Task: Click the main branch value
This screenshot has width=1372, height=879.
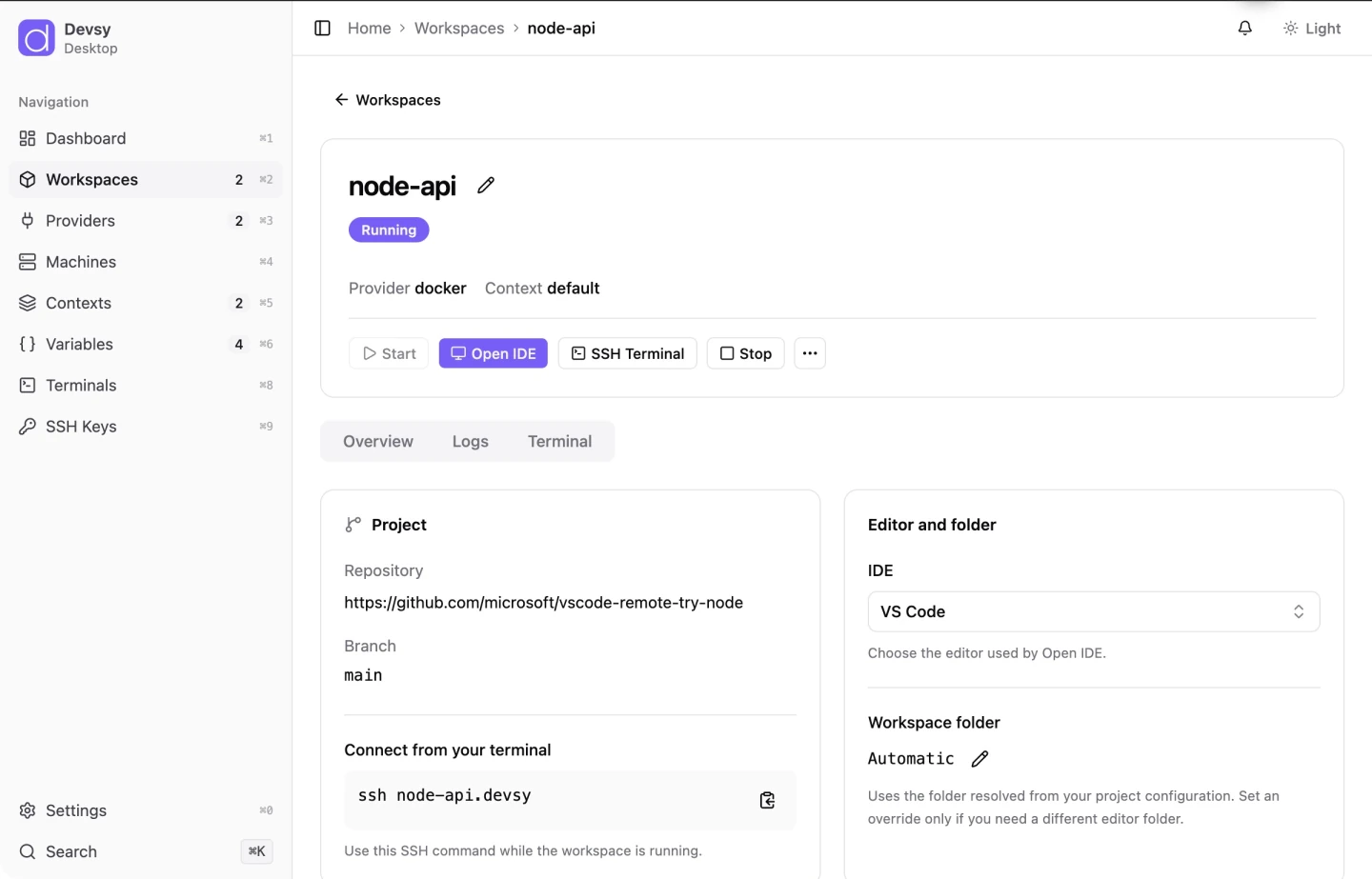Action: tap(363, 675)
